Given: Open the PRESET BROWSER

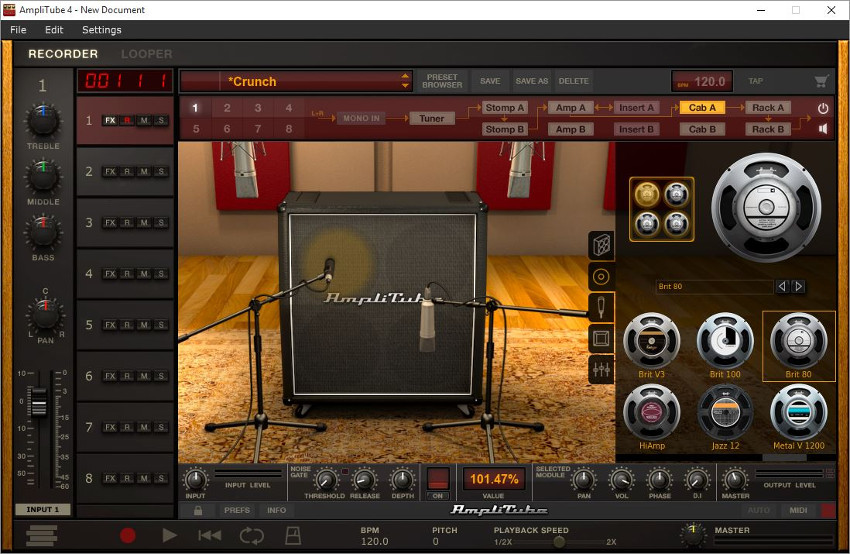Looking at the screenshot, I should pyautogui.click(x=442, y=81).
